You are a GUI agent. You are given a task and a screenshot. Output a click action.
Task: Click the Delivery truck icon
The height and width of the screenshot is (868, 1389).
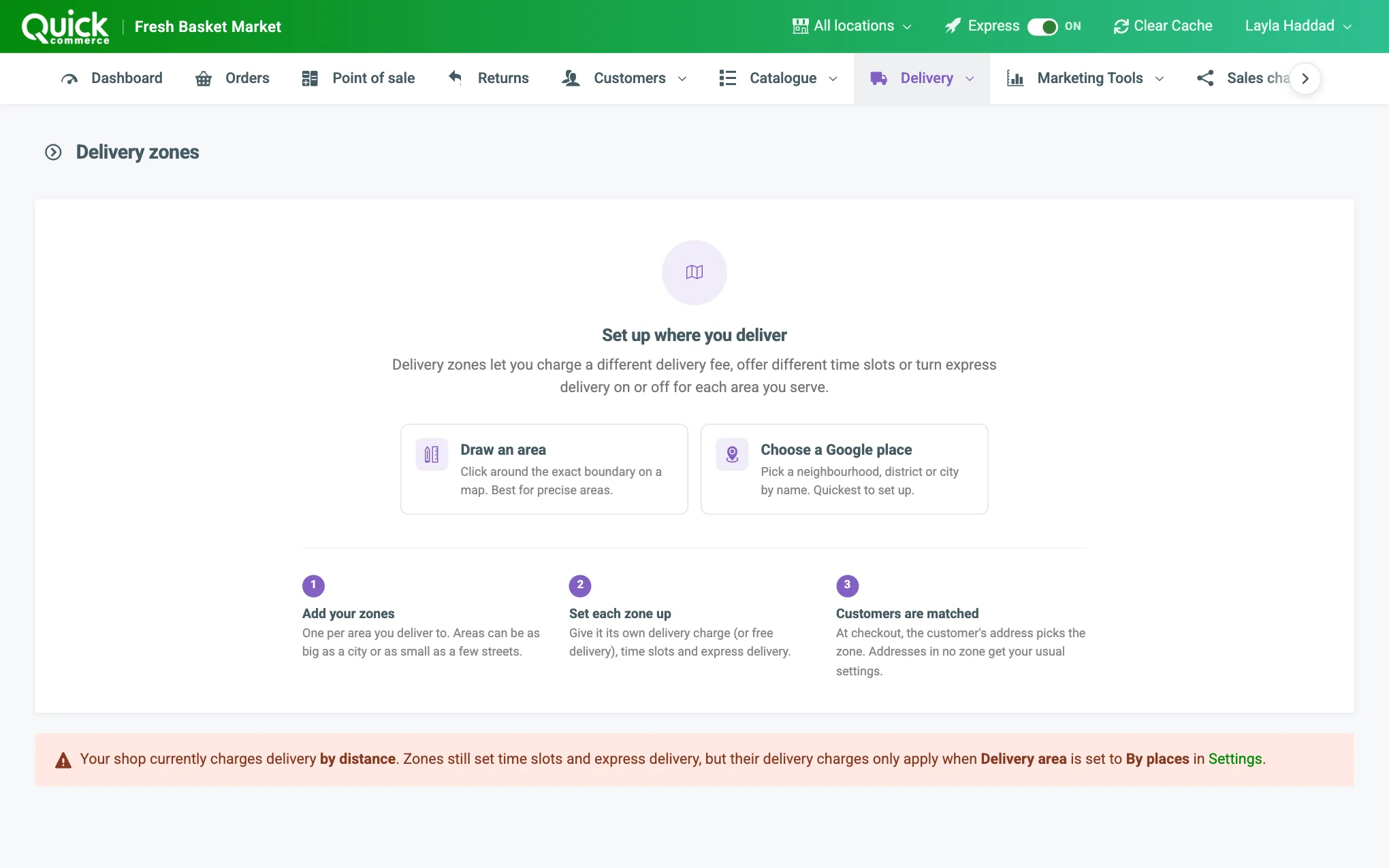point(878,78)
